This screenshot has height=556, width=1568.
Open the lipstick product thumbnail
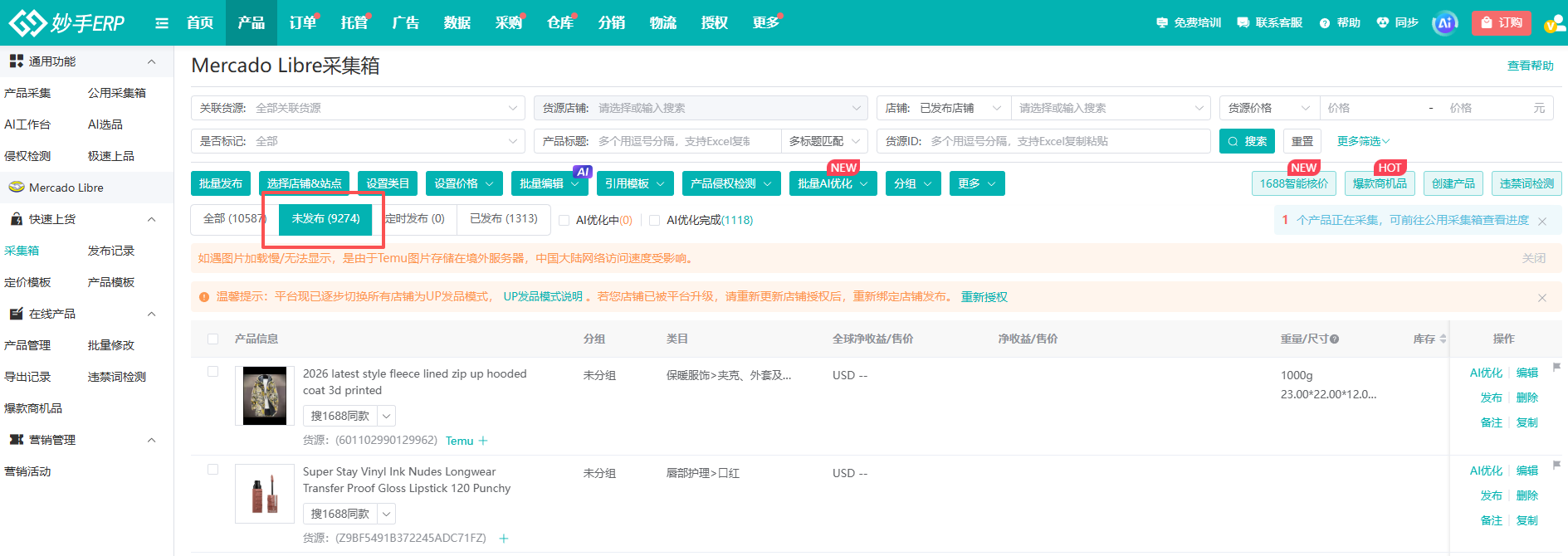point(265,494)
